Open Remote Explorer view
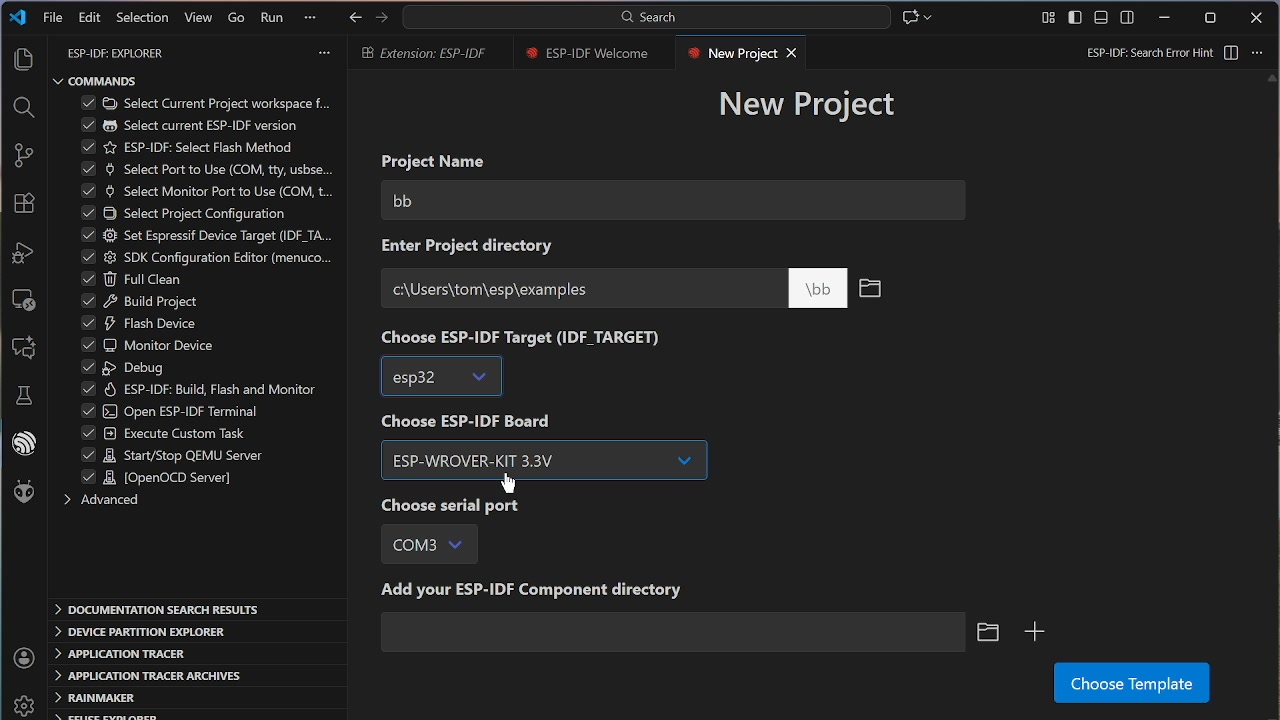The image size is (1280, 720). tap(24, 300)
